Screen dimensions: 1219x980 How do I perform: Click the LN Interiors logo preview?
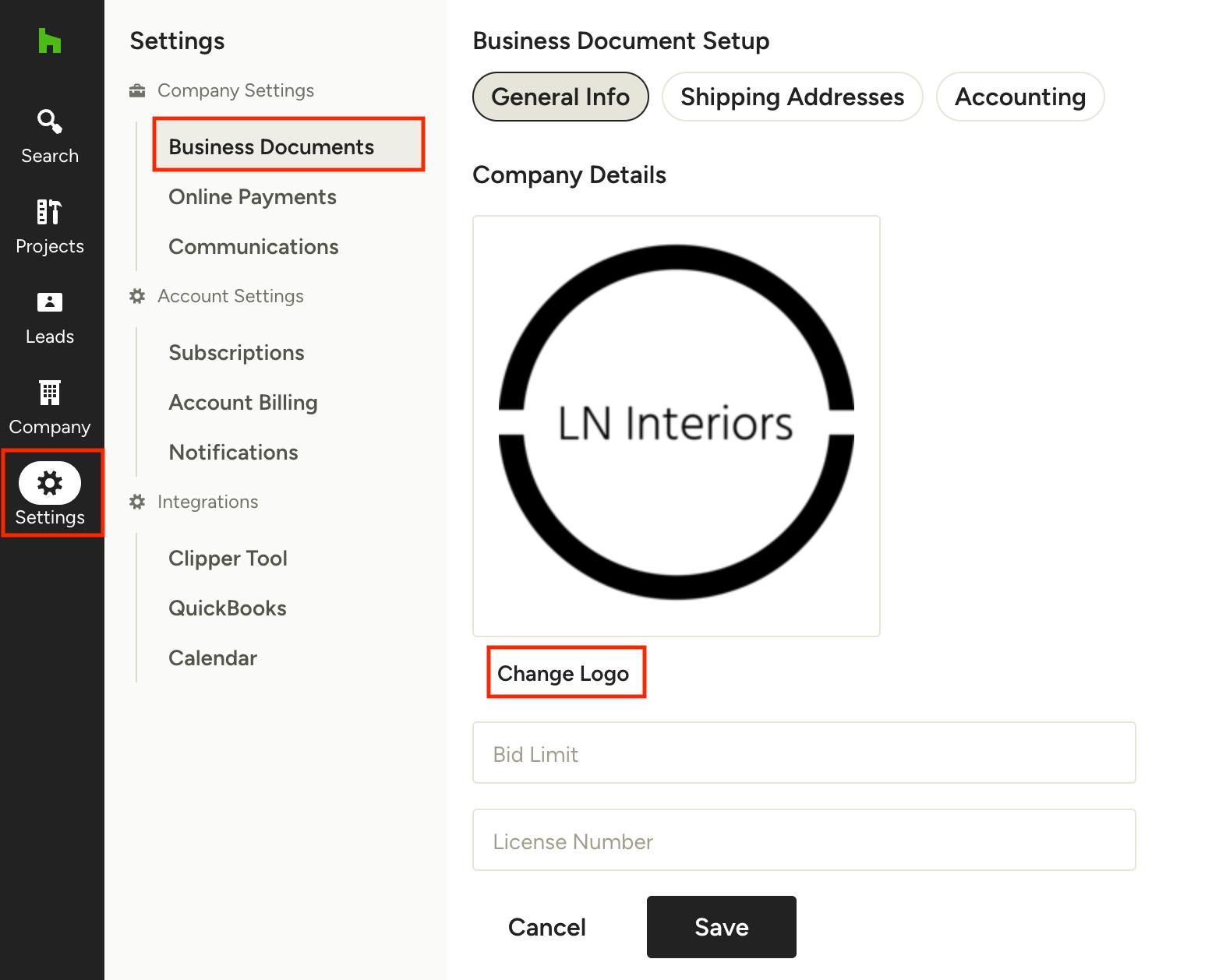pos(676,425)
